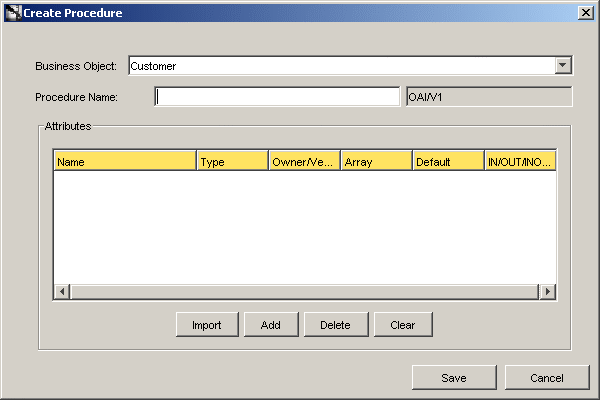Select the Default column header
600x400 pixels.
(x=448, y=161)
